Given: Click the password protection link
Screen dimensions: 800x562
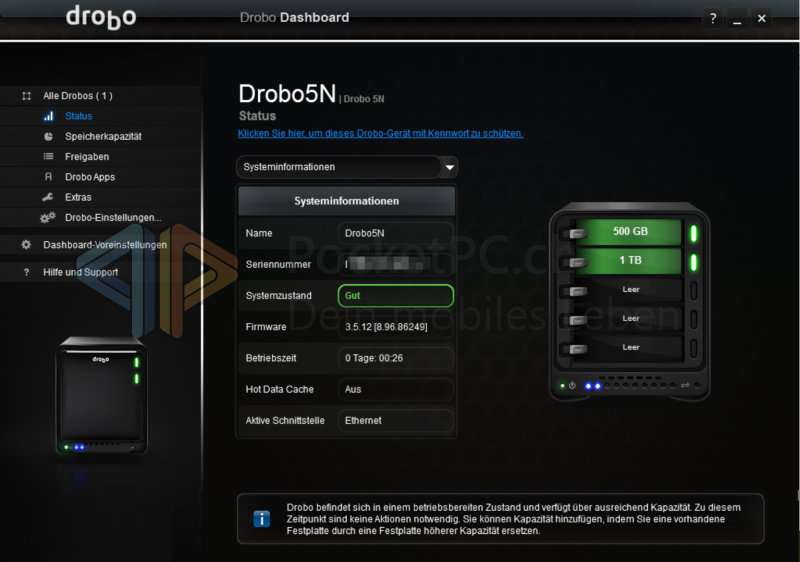Looking at the screenshot, I should pos(381,134).
